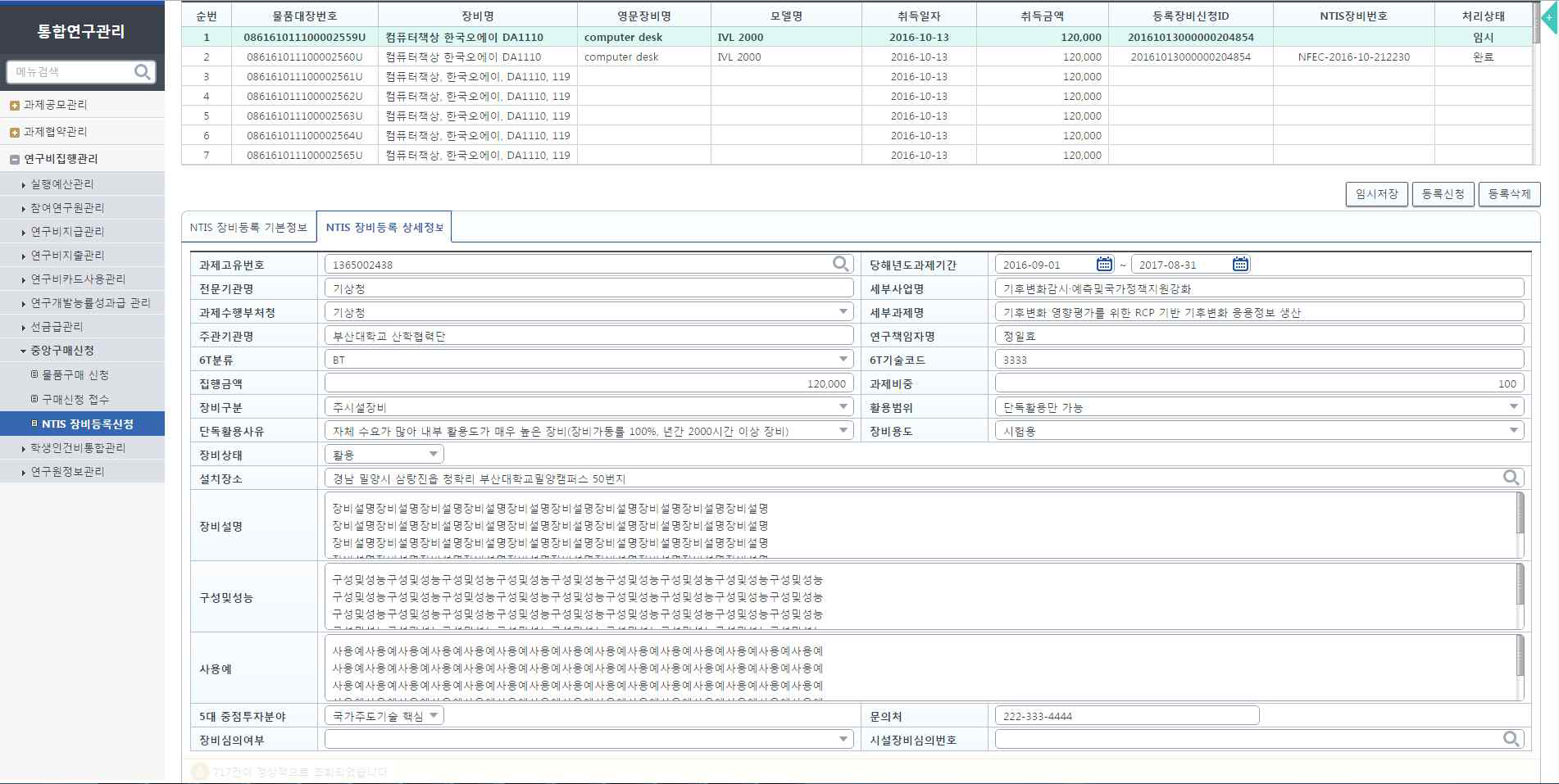1559x784 pixels.
Task: Click the 과제비중 field showing 100
Action: [x=1259, y=383]
